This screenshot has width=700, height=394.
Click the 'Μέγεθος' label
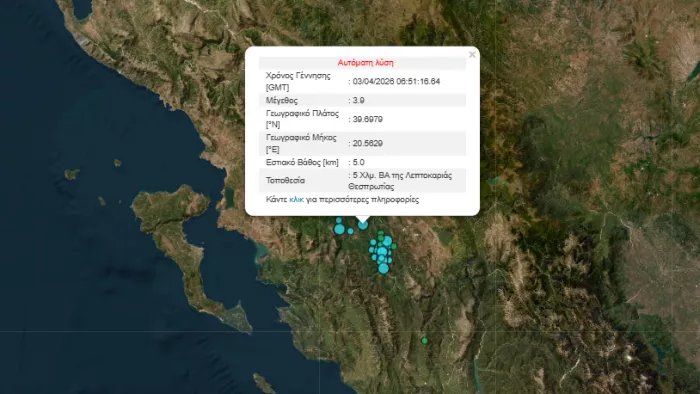pyautogui.click(x=282, y=100)
